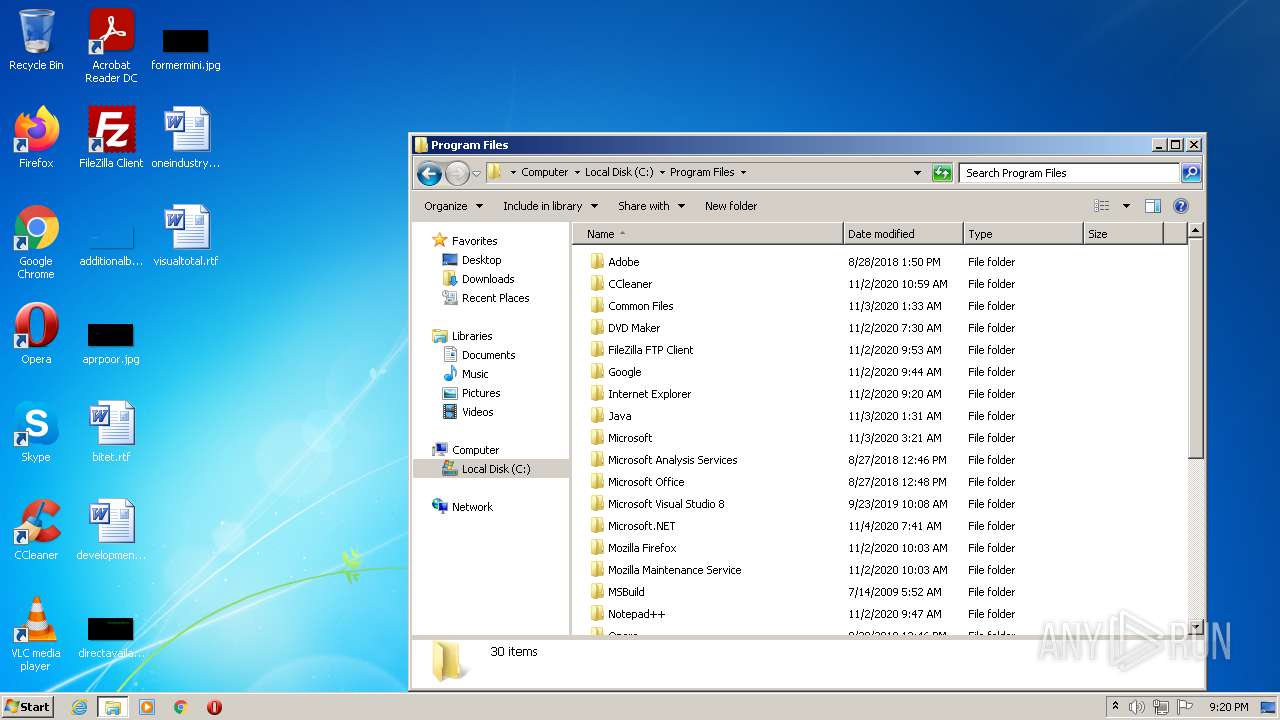Click the Chrome icon in the taskbar

point(181,707)
